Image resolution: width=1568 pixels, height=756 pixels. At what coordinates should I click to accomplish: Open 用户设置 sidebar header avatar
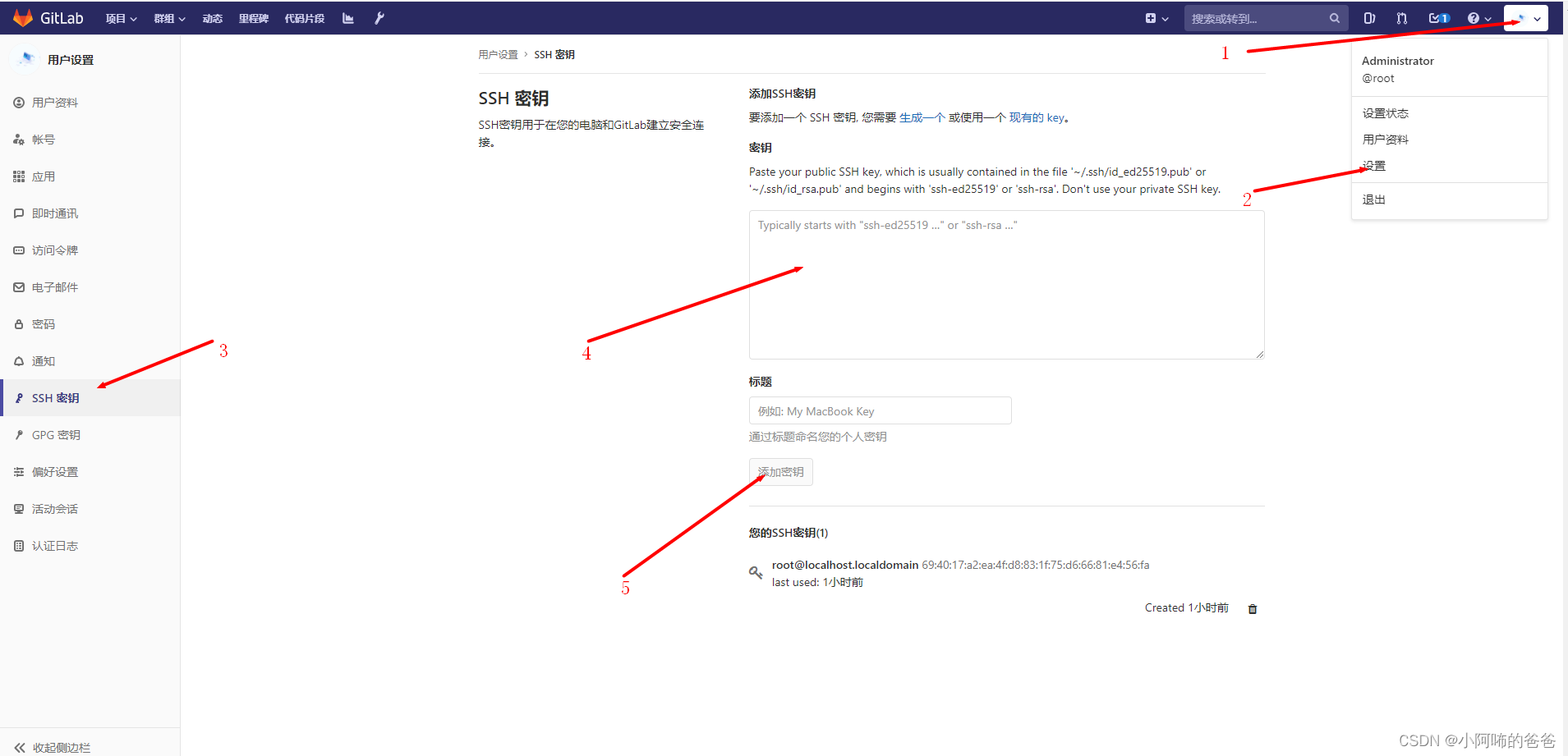pyautogui.click(x=25, y=59)
